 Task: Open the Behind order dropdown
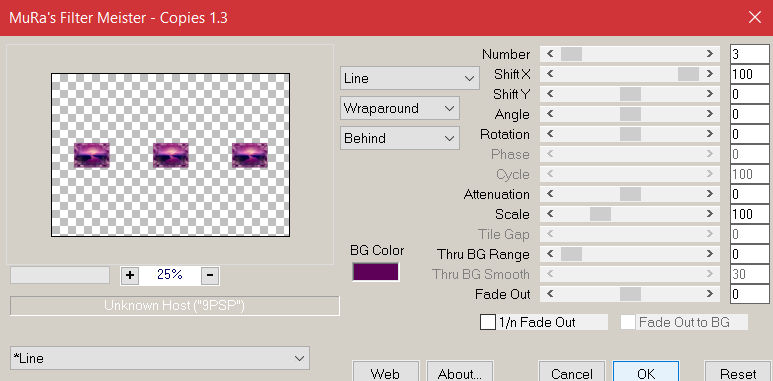(x=399, y=138)
